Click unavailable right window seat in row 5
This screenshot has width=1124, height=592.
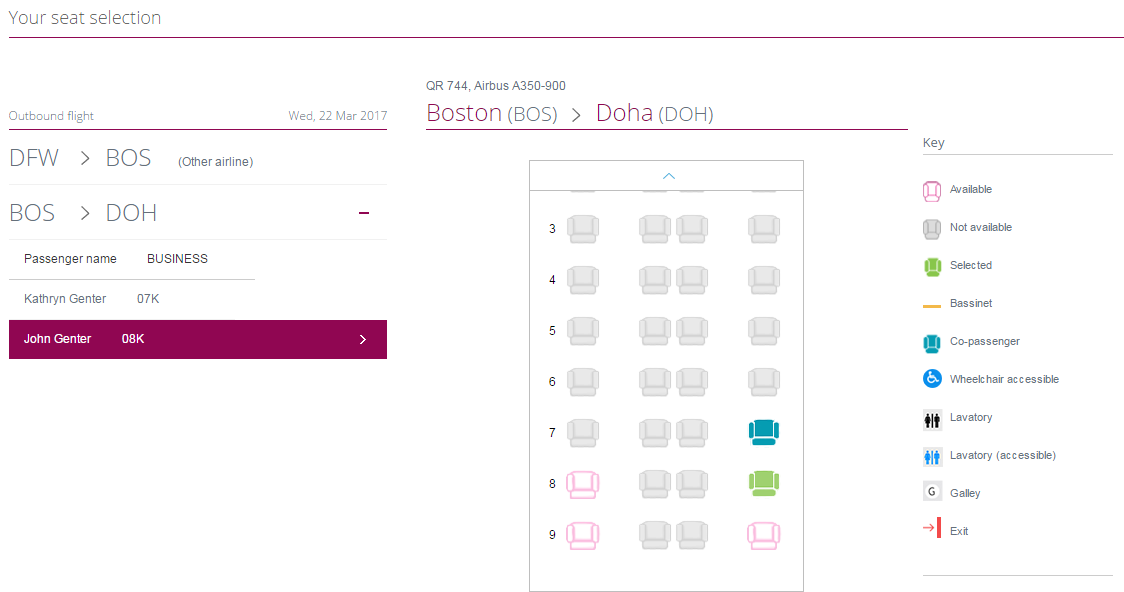coord(763,331)
